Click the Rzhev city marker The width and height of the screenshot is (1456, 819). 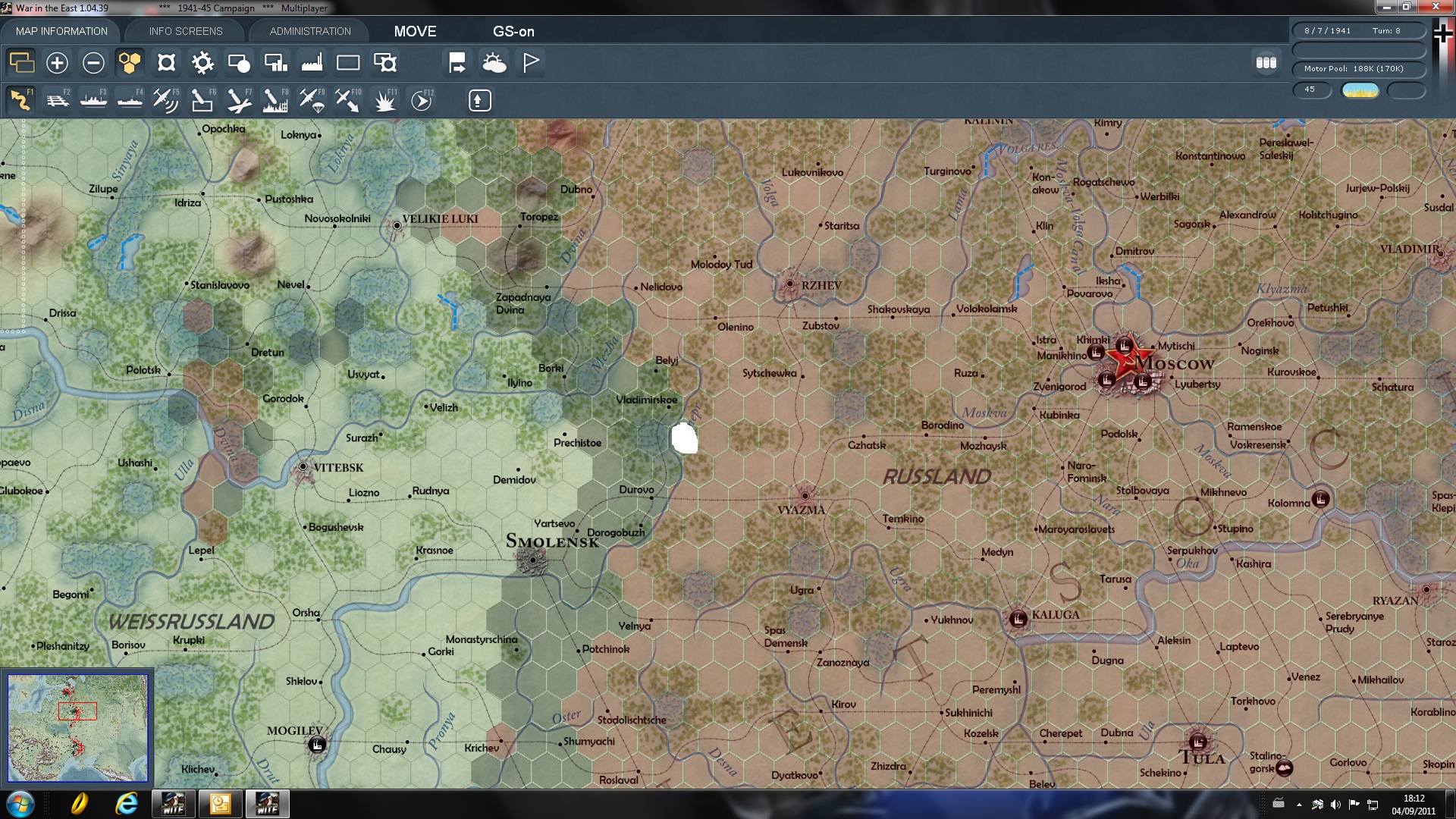(x=790, y=284)
